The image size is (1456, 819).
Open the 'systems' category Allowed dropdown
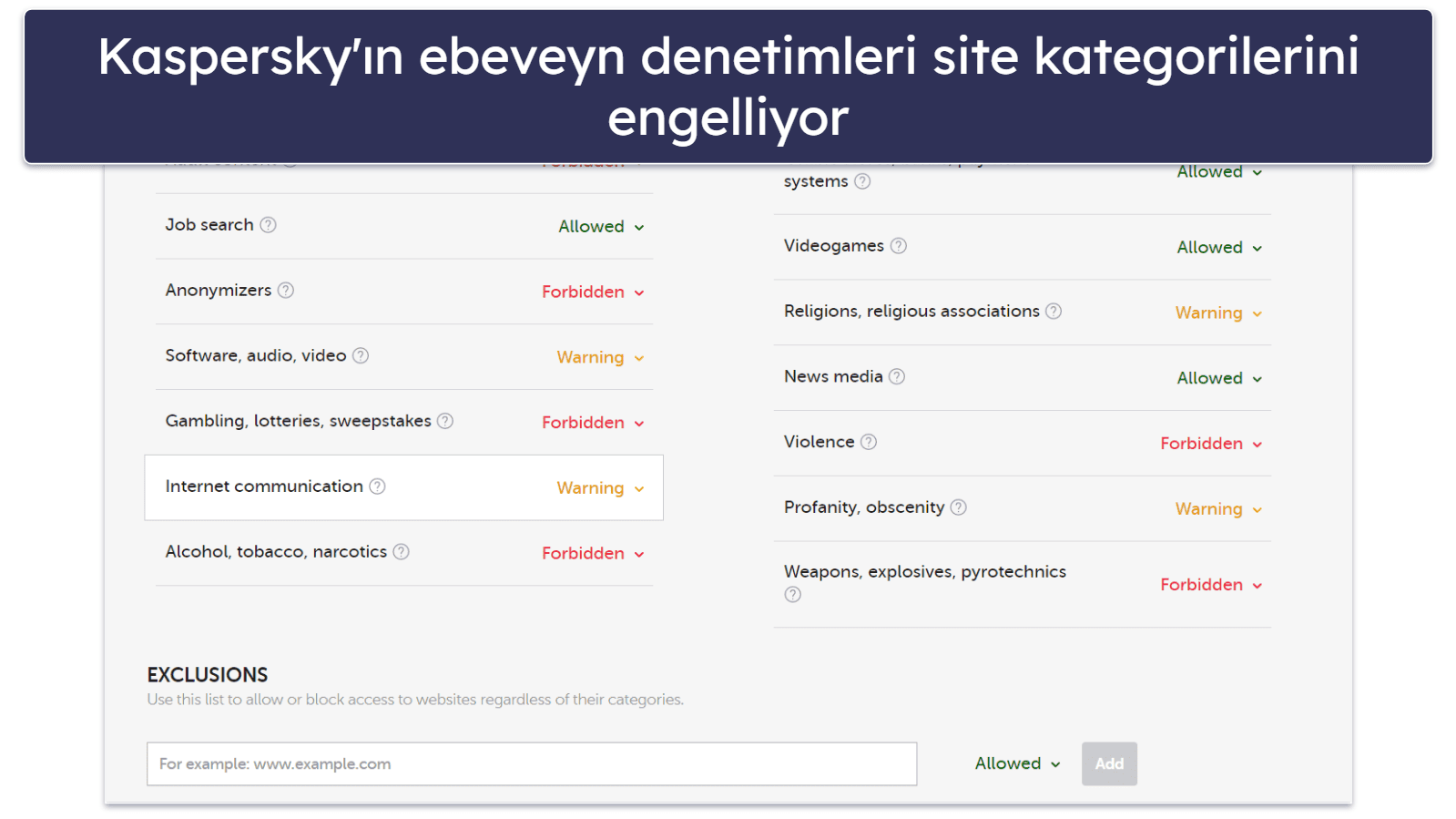point(1219,172)
